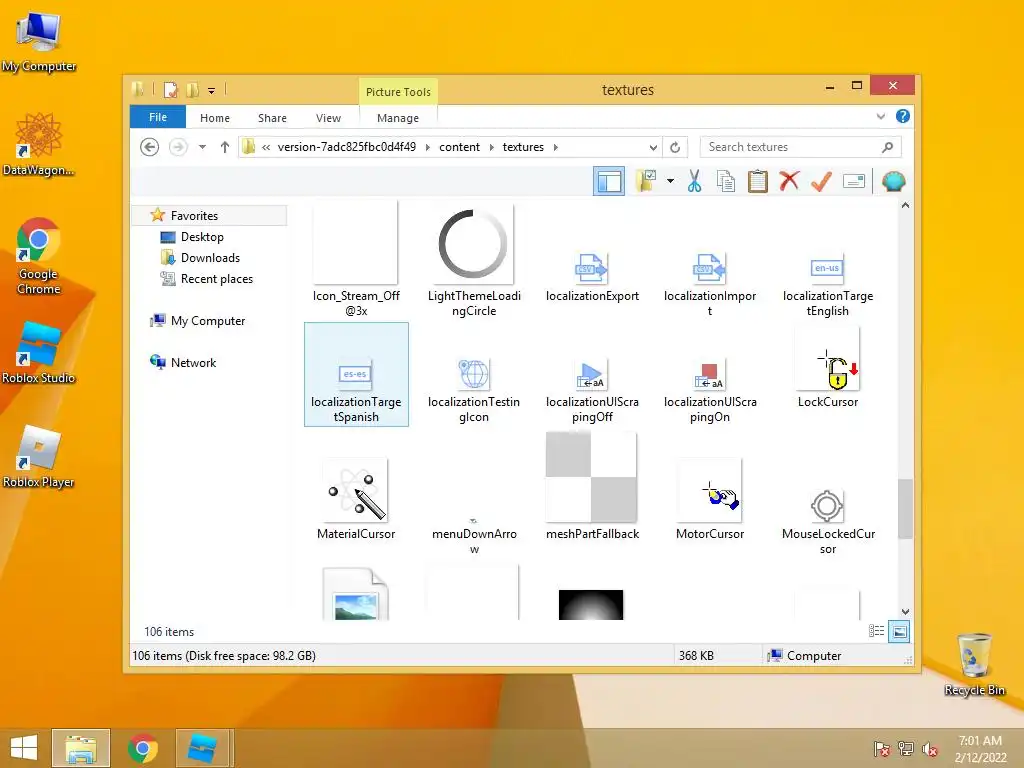Viewport: 1024px width, 768px height.
Task: Select the localizationExport file
Action: tap(592, 278)
